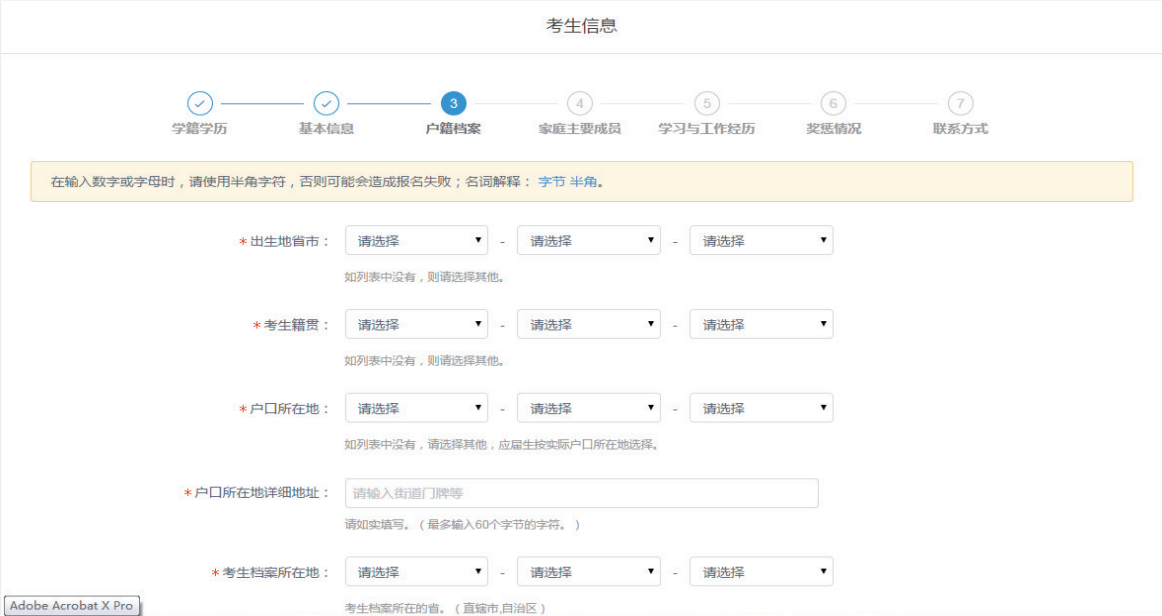Click step 5 icon for 学习与工作经历

coord(708,103)
